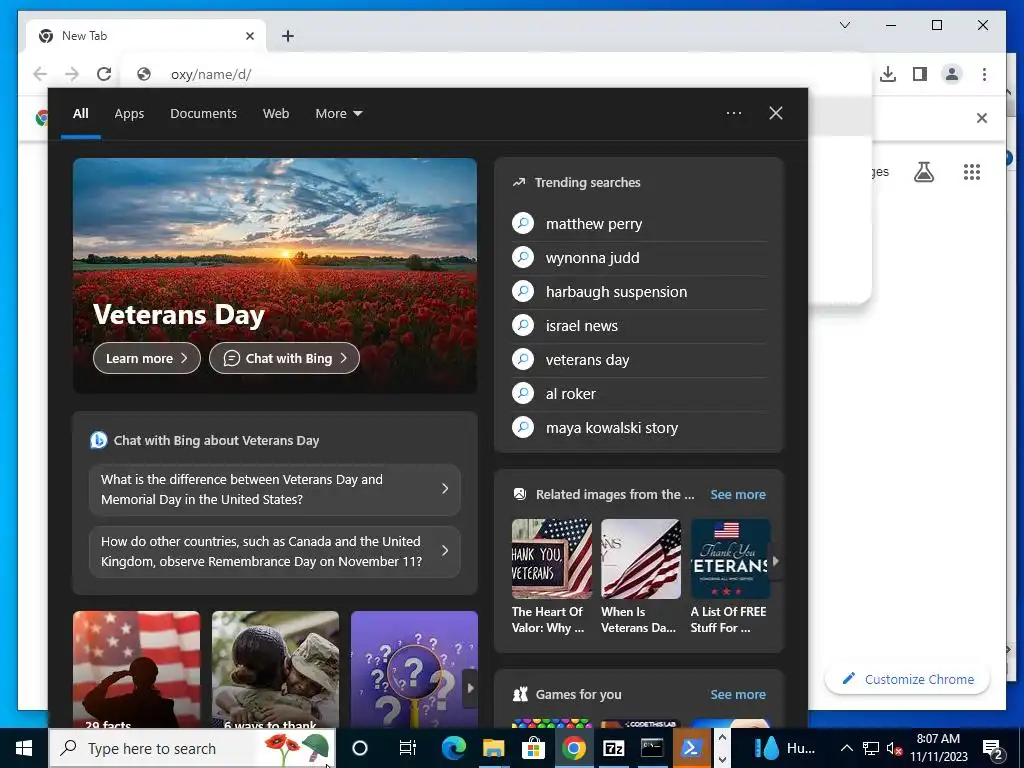The height and width of the screenshot is (768, 1024).
Task: Switch to the Web search tab
Action: click(x=276, y=114)
